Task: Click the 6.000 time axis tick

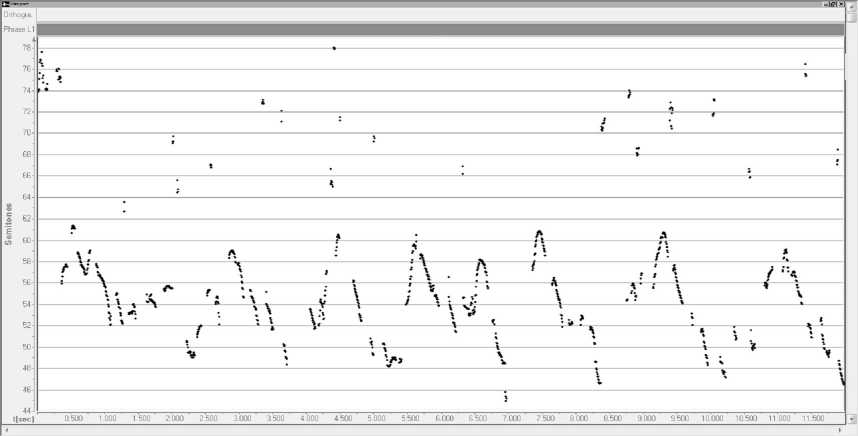Action: coord(444,418)
